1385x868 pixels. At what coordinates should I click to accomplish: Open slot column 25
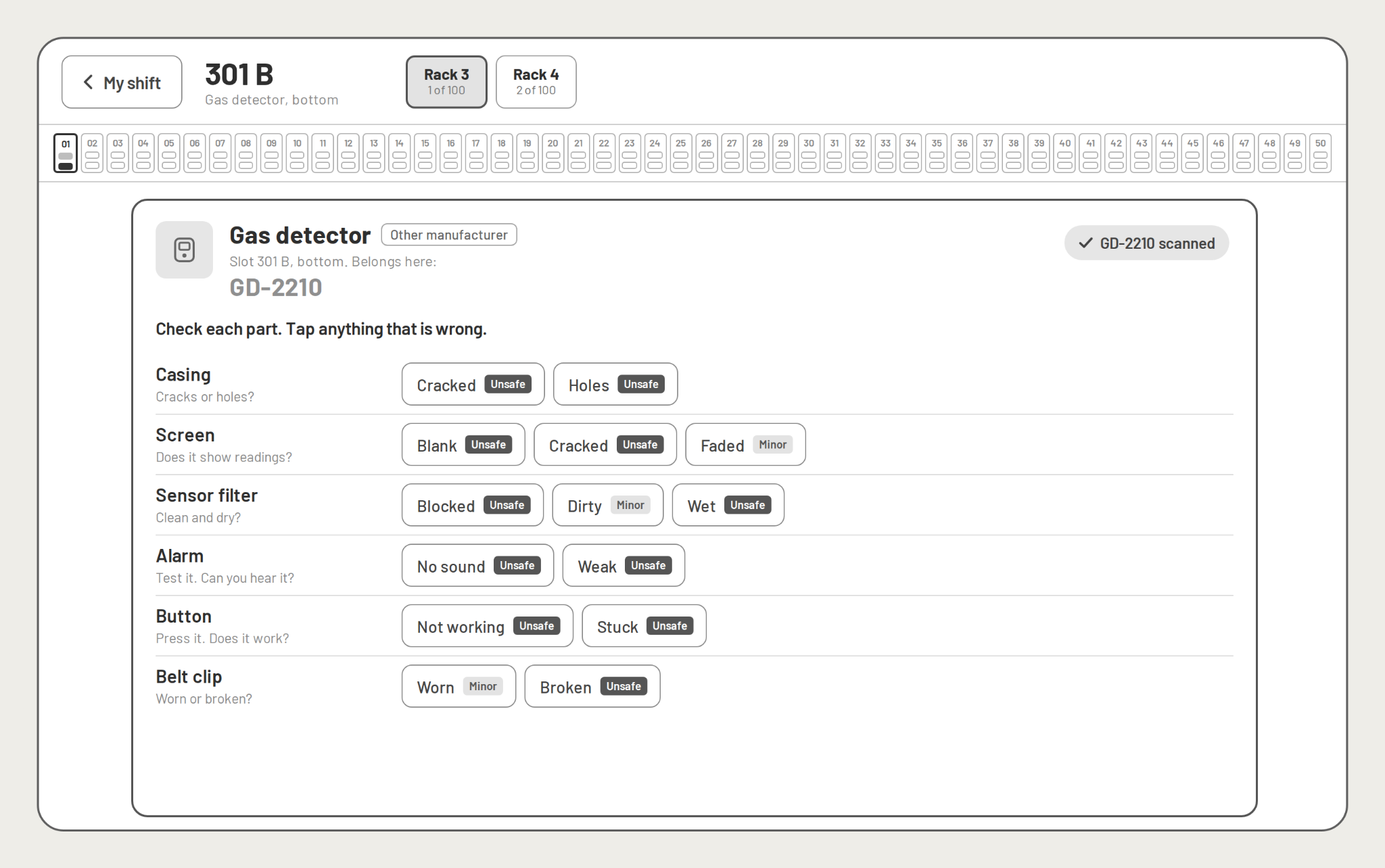point(681,153)
